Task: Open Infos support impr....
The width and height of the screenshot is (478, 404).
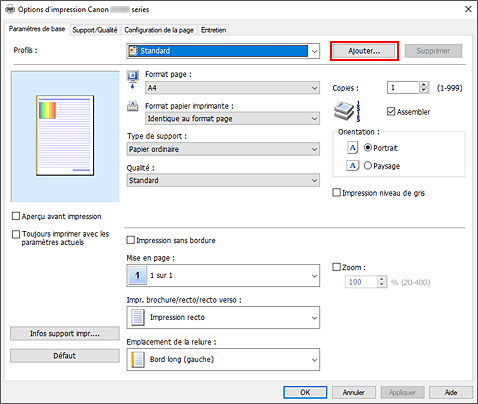Action: [65, 333]
